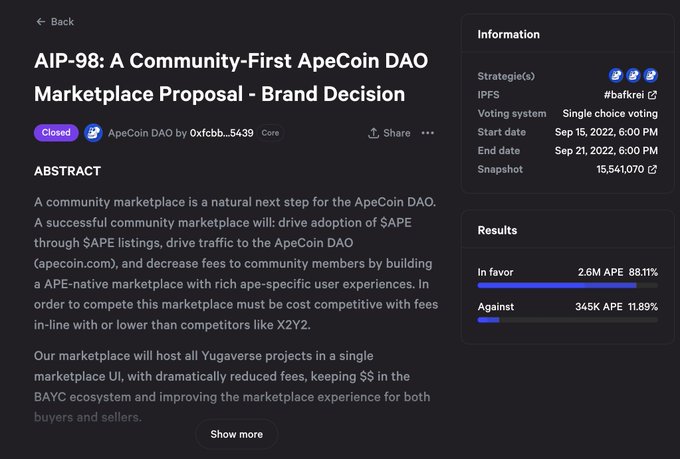Click the Against result bar
This screenshot has height=459, width=680.
(567, 319)
